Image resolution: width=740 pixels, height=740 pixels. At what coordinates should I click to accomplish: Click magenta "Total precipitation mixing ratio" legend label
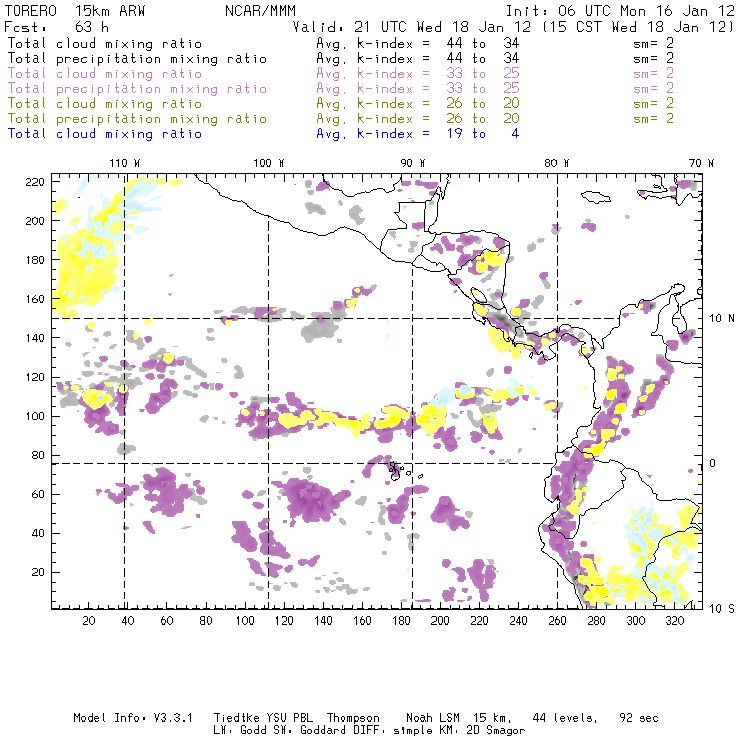(137, 89)
